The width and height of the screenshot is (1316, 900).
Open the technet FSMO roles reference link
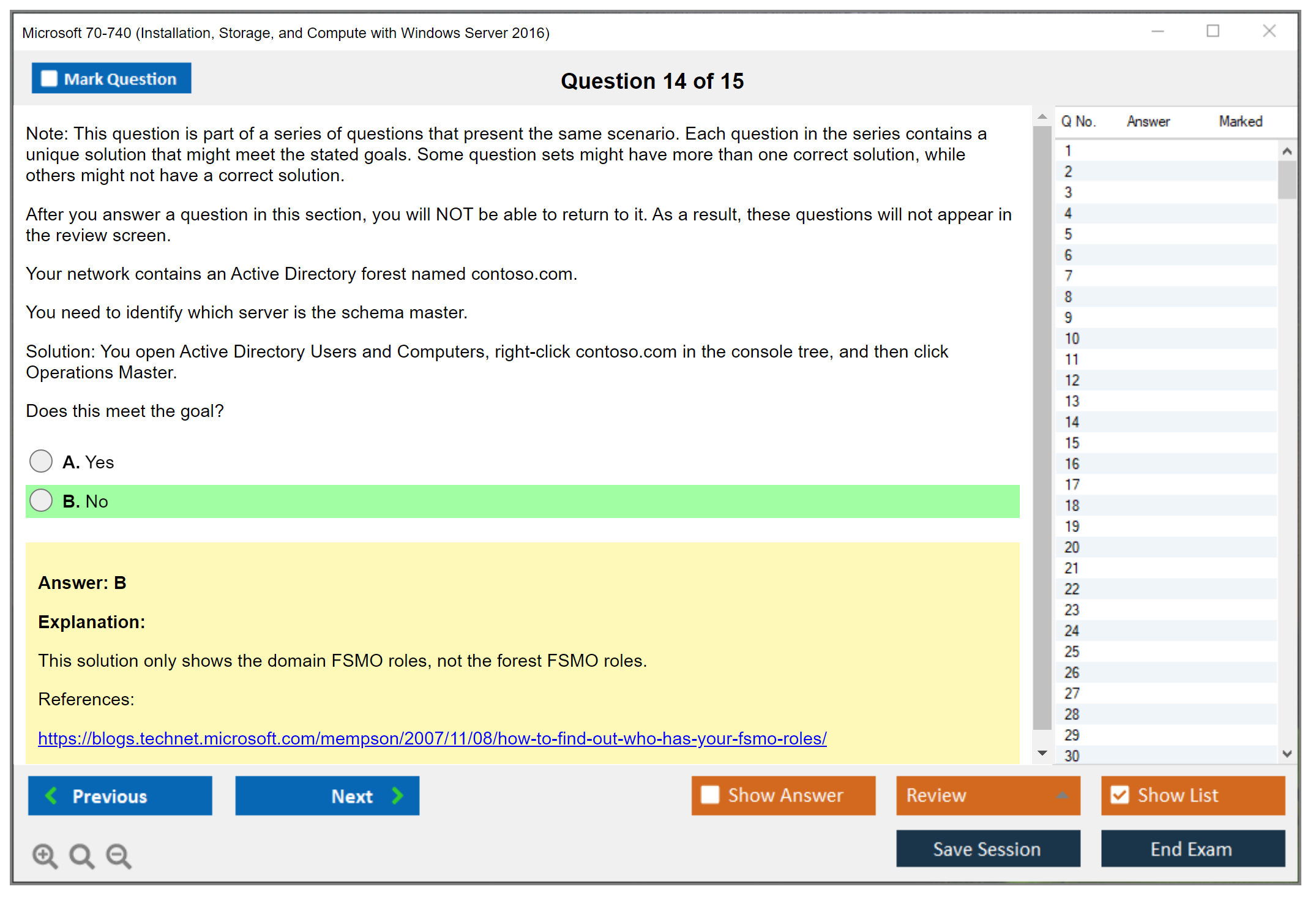[432, 738]
